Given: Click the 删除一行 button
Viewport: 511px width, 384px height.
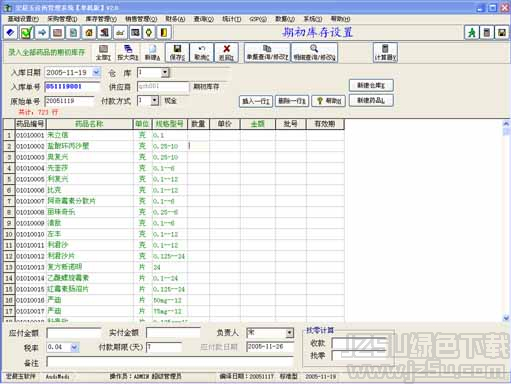Looking at the screenshot, I should coord(292,101).
